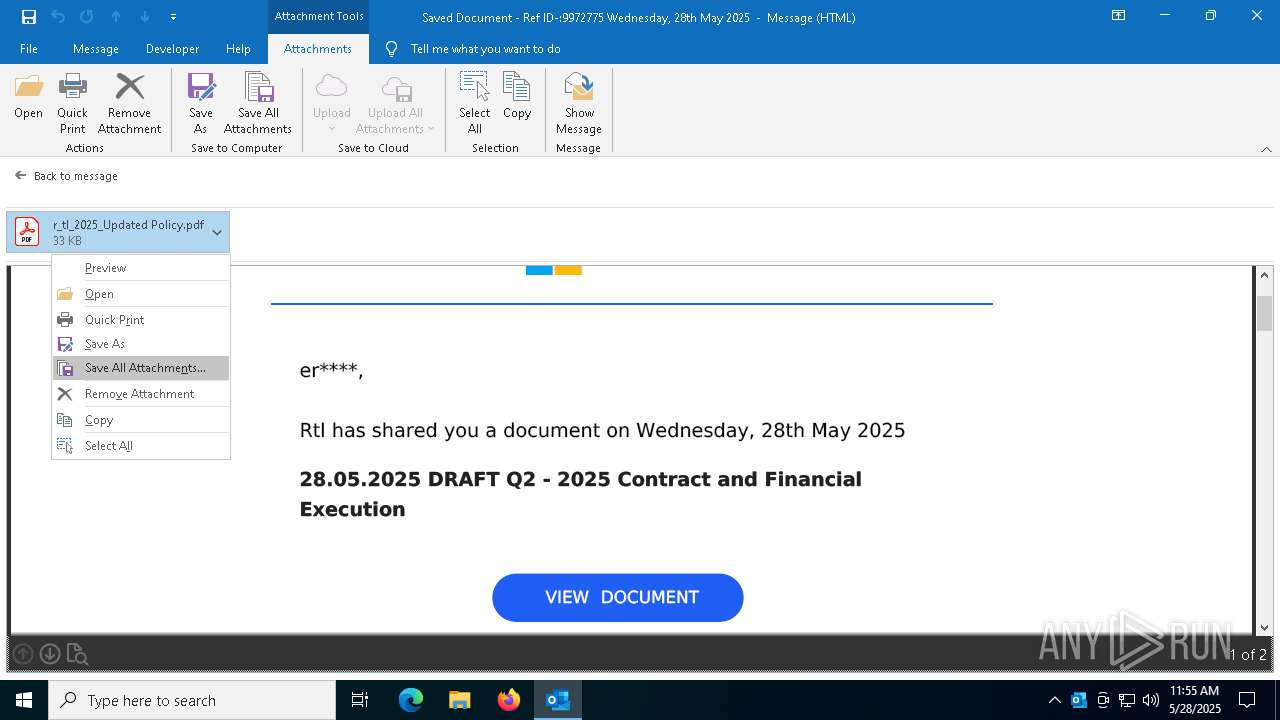Choose Remove Attachment from the context menu
Viewport: 1280px width, 720px height.
pos(141,394)
